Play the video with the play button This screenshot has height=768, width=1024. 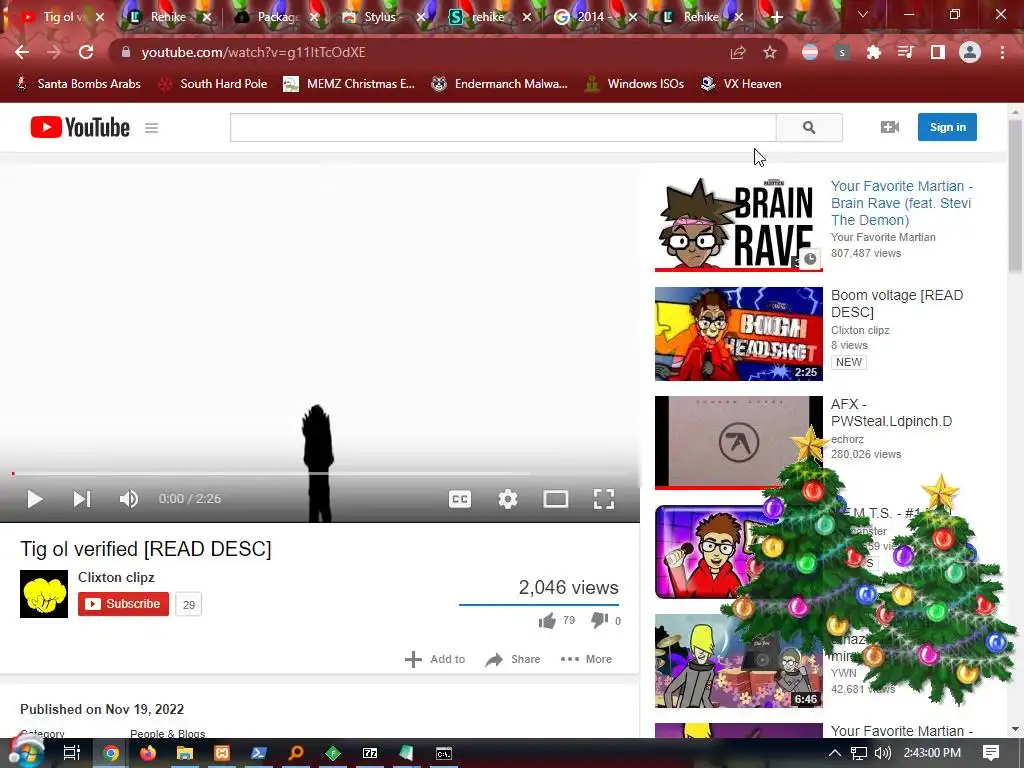(35, 500)
